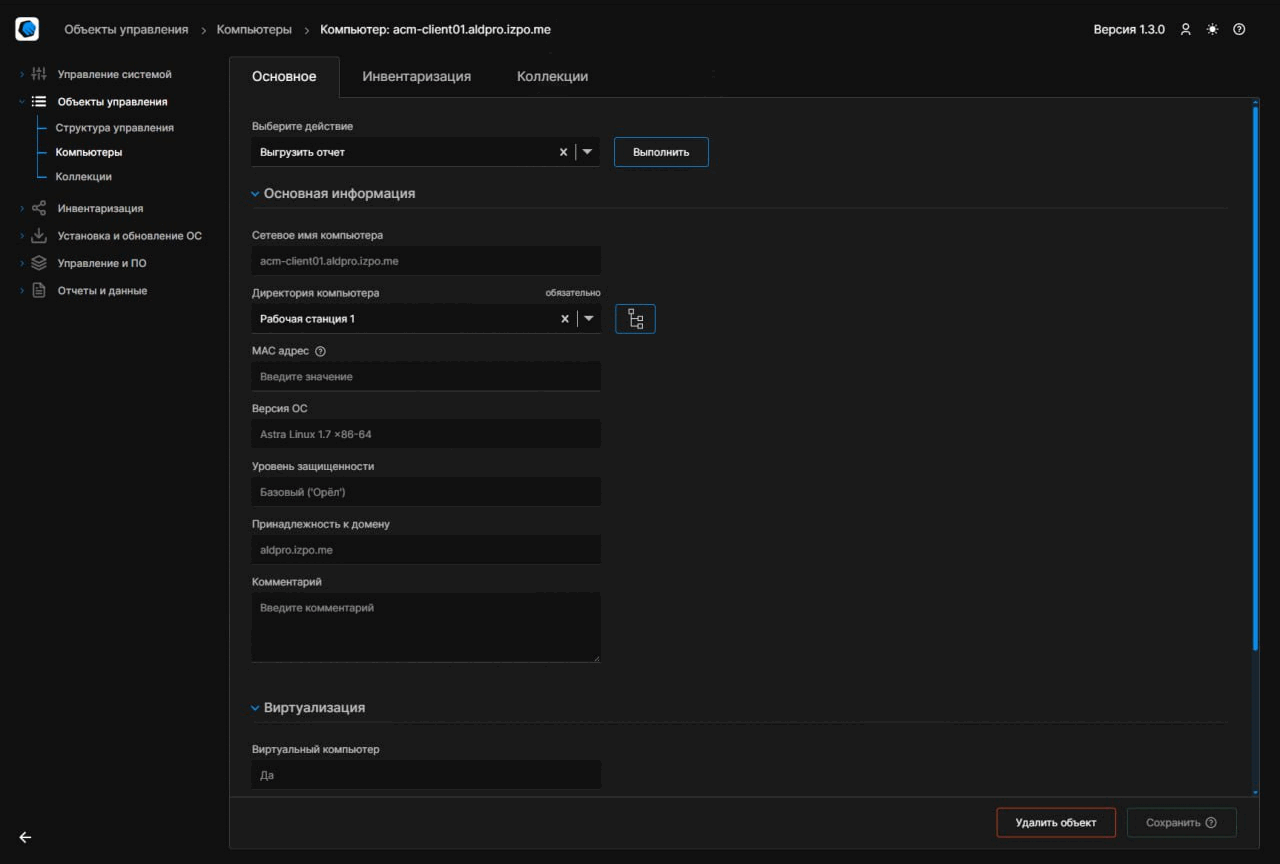Click the Выполнить button

(x=660, y=151)
